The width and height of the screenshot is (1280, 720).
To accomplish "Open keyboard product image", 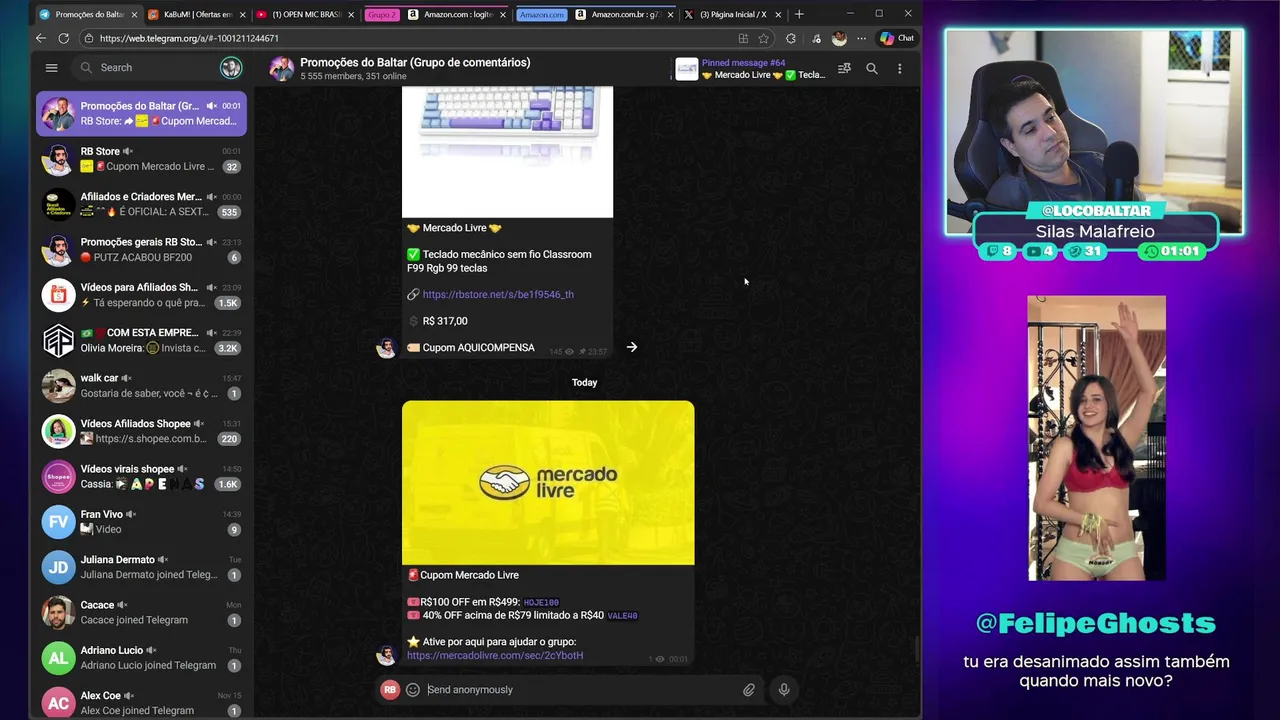I will [x=507, y=152].
